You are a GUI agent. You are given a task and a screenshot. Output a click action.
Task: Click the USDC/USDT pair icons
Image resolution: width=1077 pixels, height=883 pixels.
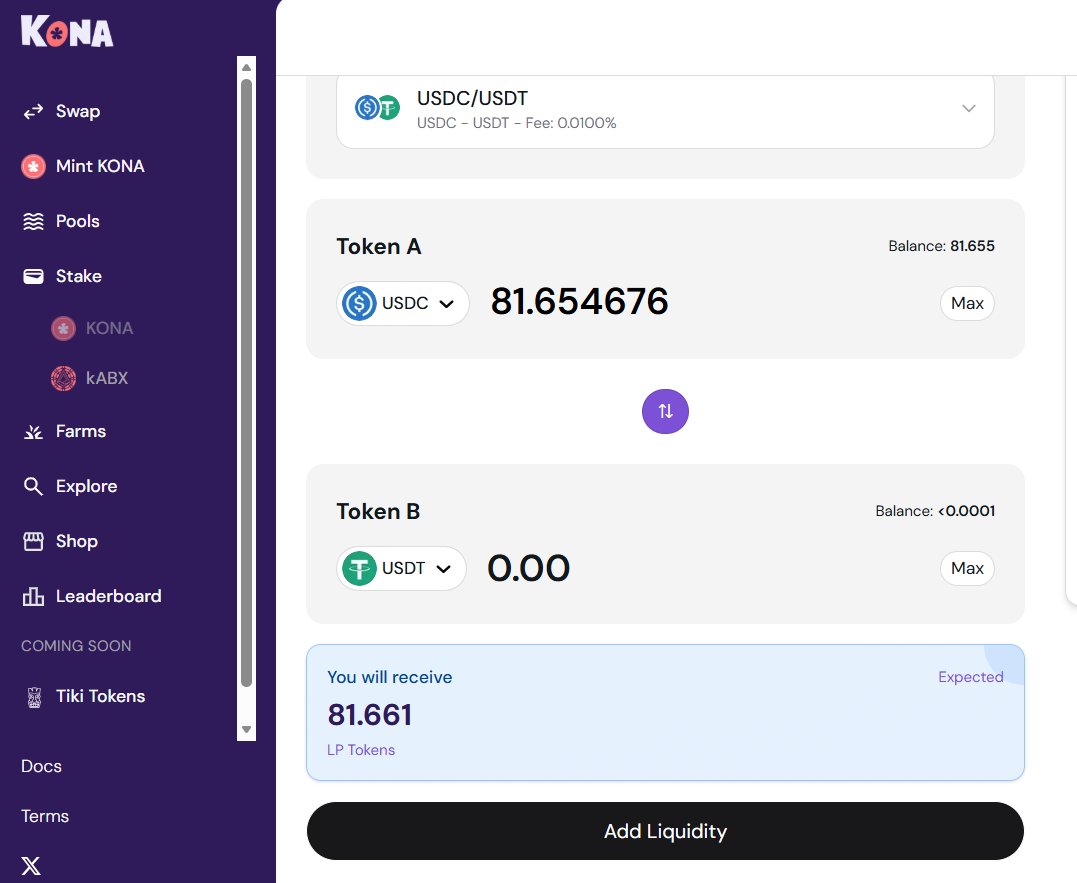pos(377,107)
